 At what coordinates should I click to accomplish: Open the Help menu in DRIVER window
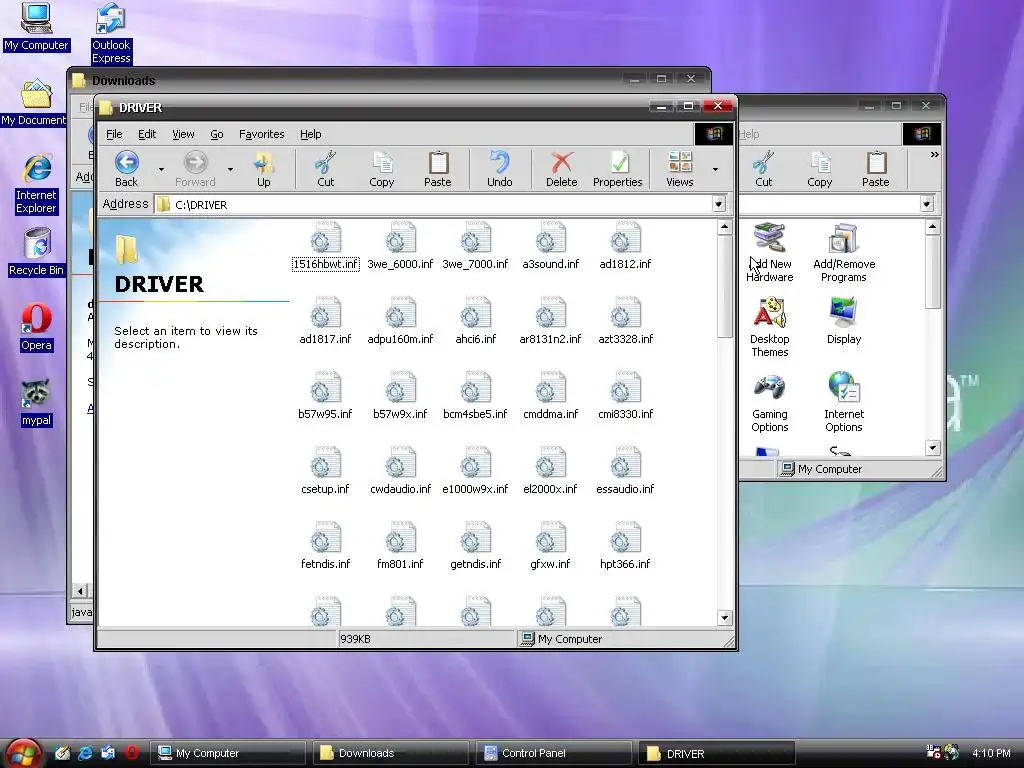tap(311, 134)
